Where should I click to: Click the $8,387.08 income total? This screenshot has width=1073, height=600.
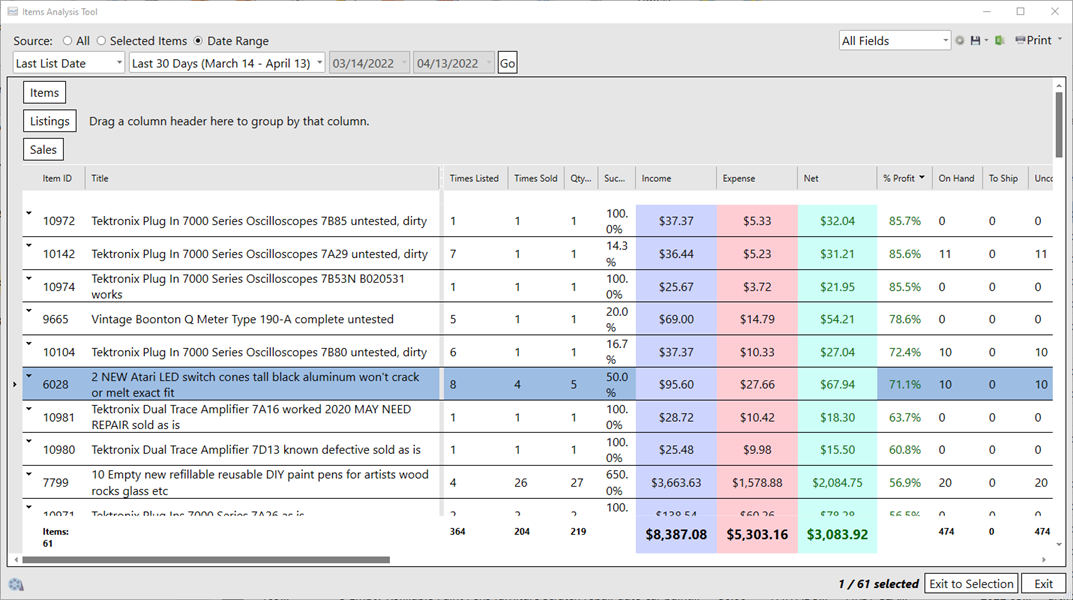[676, 534]
